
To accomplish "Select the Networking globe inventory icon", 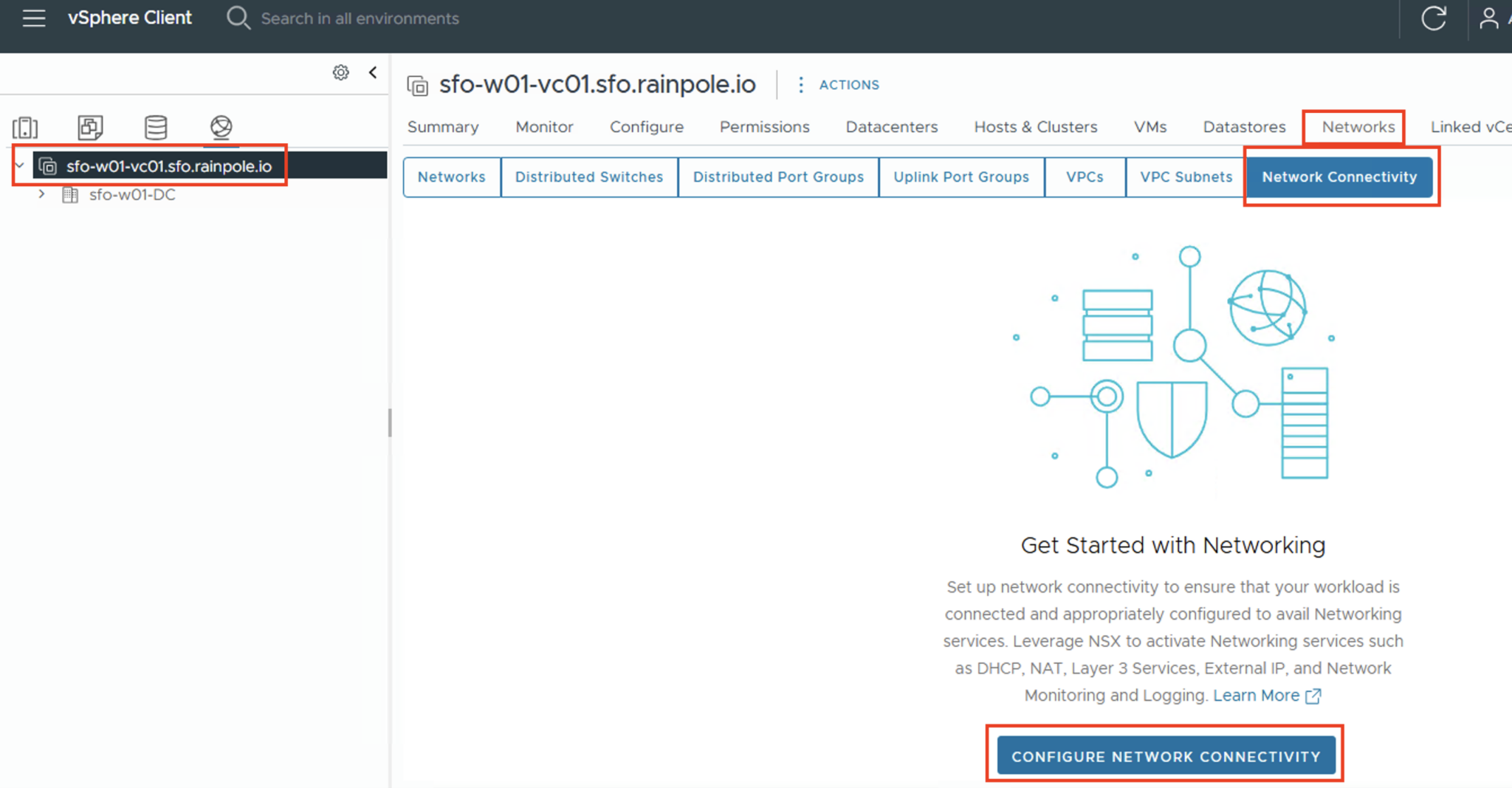I will tap(220, 127).
